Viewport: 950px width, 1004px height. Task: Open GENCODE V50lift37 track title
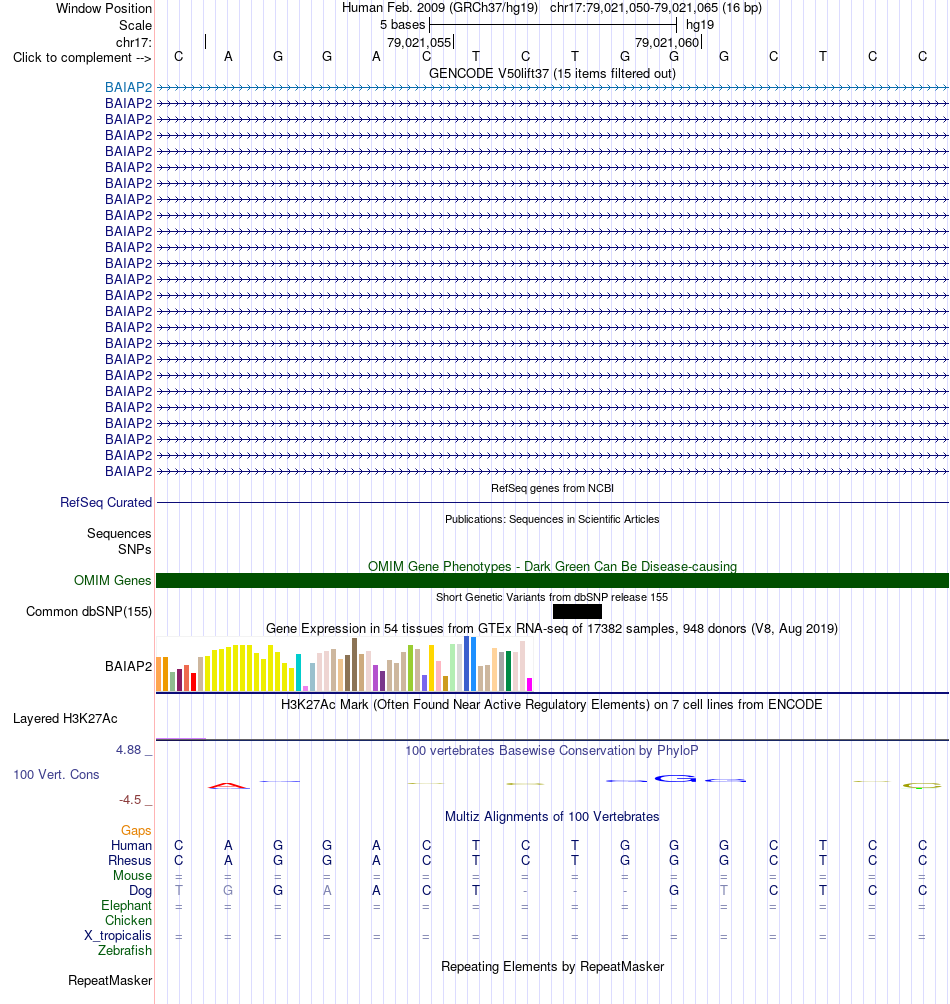[x=552, y=73]
